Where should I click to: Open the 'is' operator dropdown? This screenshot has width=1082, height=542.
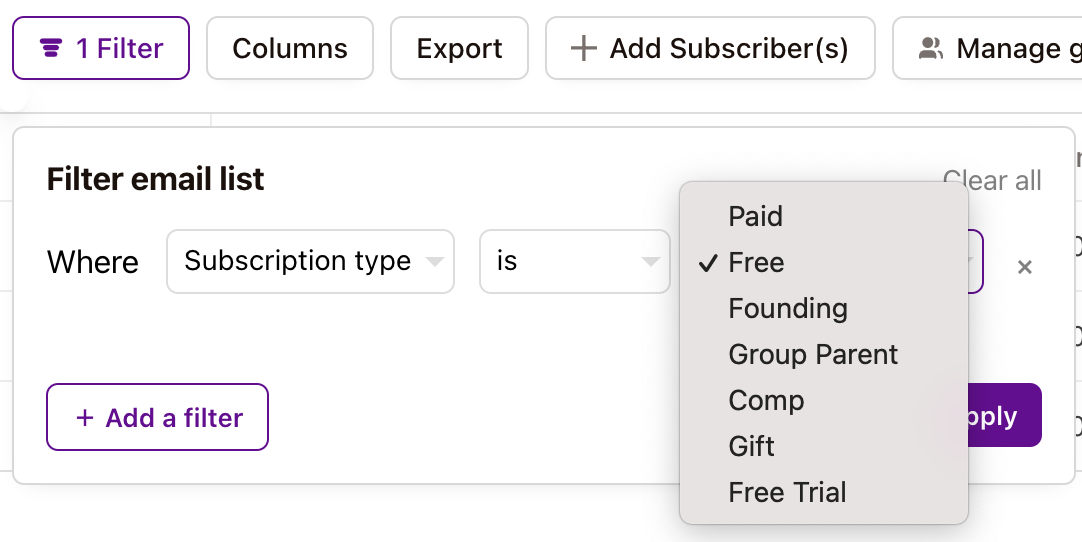pyautogui.click(x=575, y=262)
